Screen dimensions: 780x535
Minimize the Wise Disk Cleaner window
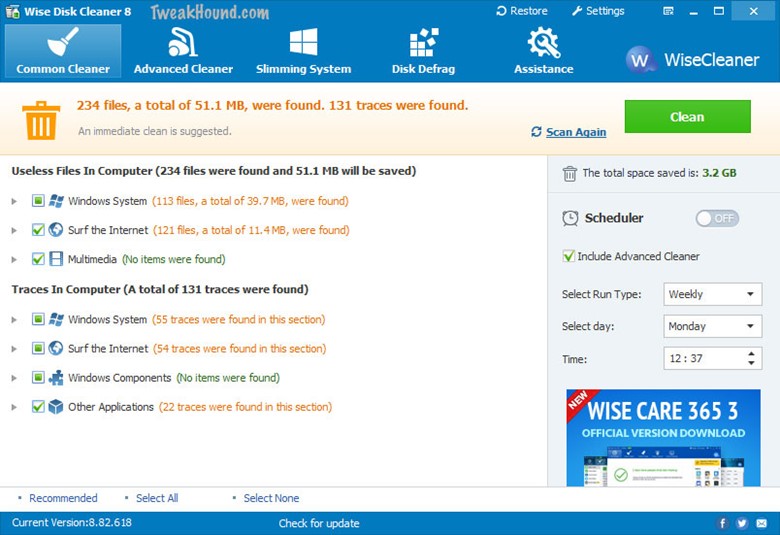pos(693,11)
